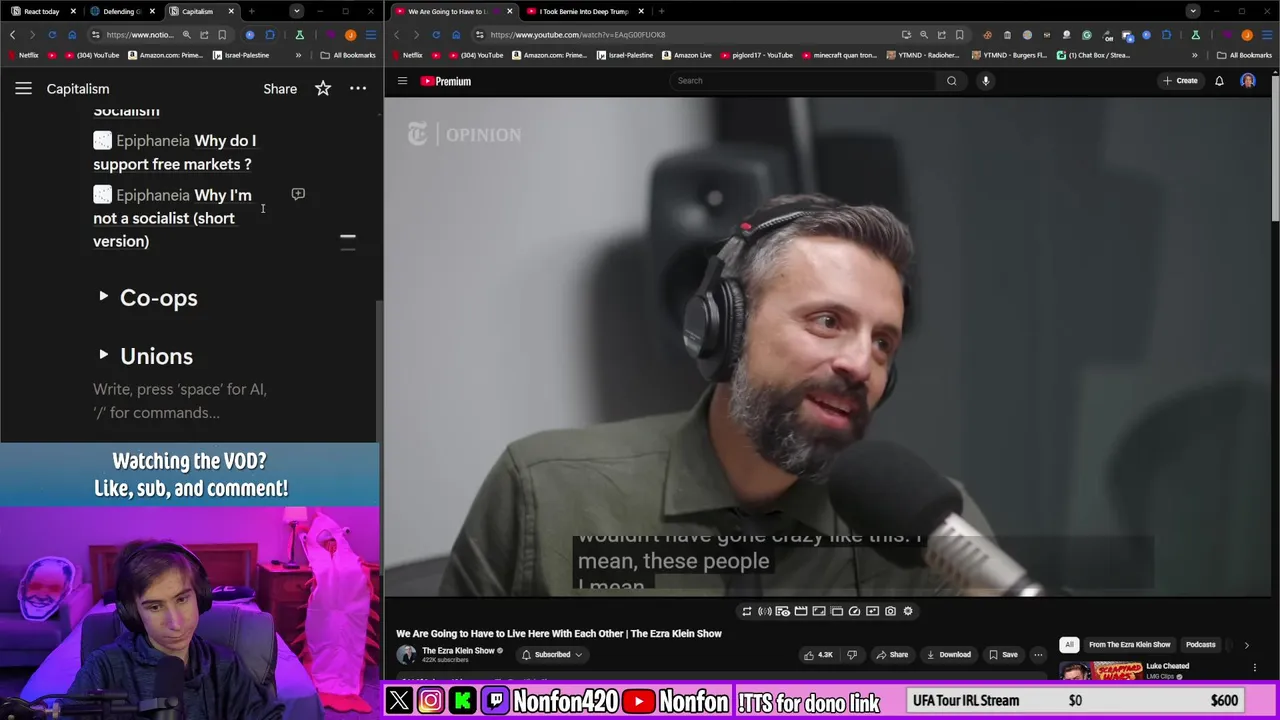Add a comment on the 'Why I'm not a socialist' line
This screenshot has width=1280, height=720.
[298, 194]
